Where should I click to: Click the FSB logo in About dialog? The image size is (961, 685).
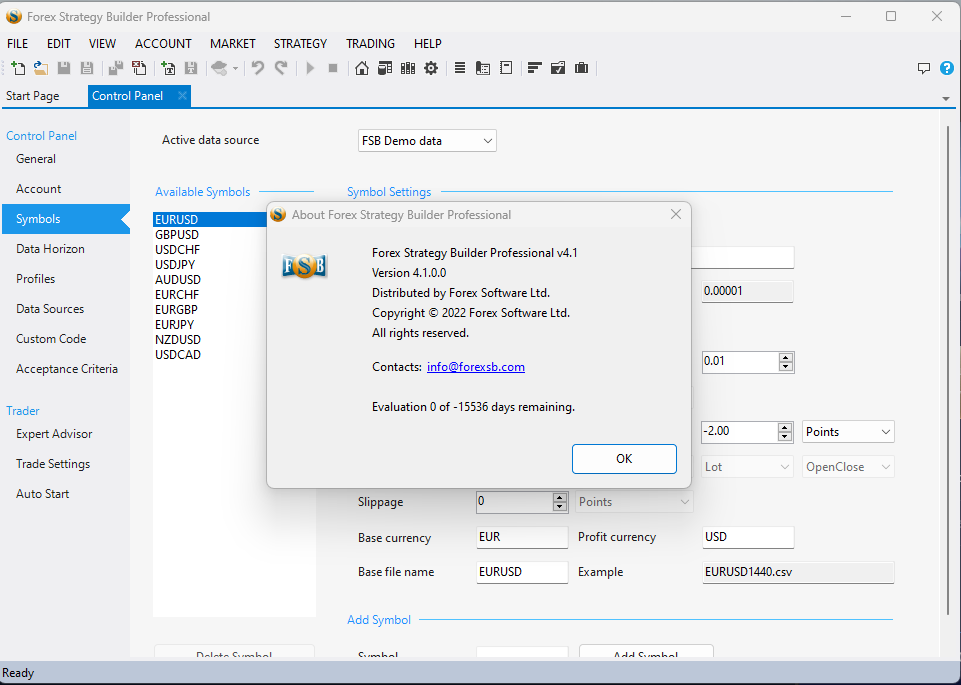tap(304, 266)
